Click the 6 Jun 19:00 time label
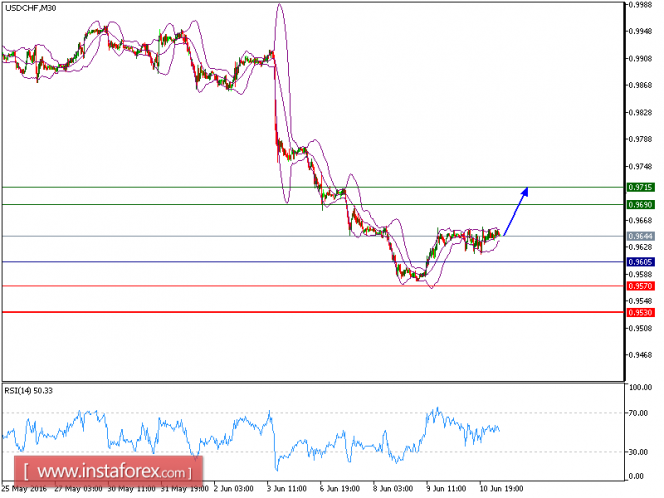664x498 pixels. pos(340,489)
